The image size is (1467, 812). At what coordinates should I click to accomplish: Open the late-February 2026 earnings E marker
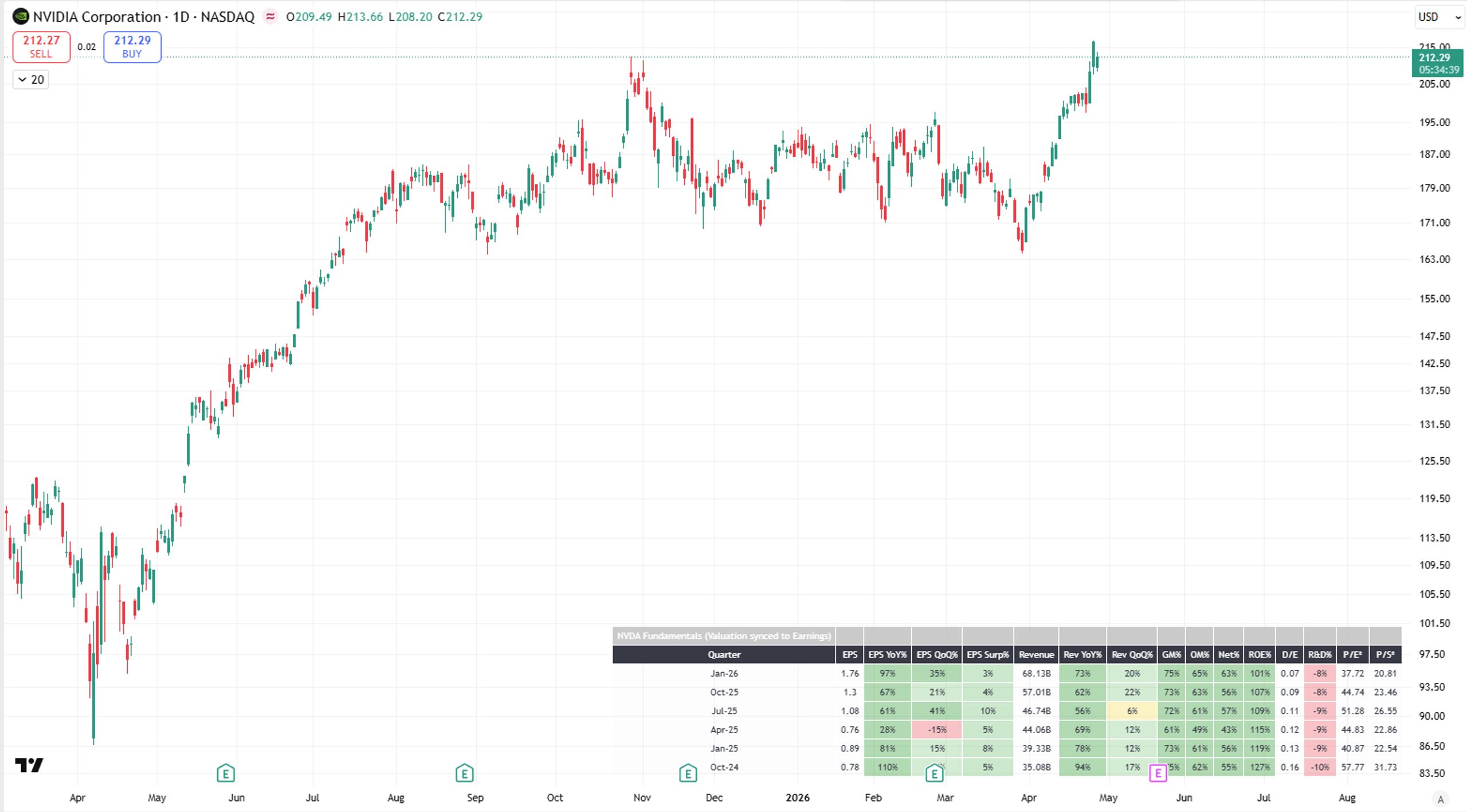click(x=934, y=773)
